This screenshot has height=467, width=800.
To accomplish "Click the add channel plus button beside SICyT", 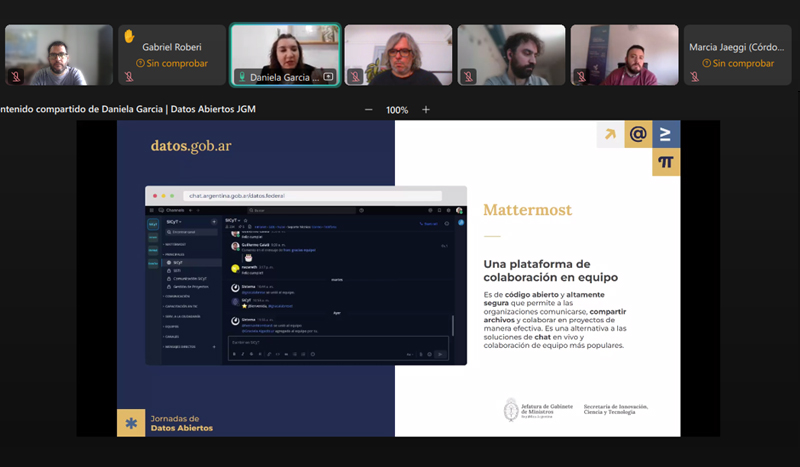I will click(x=214, y=222).
